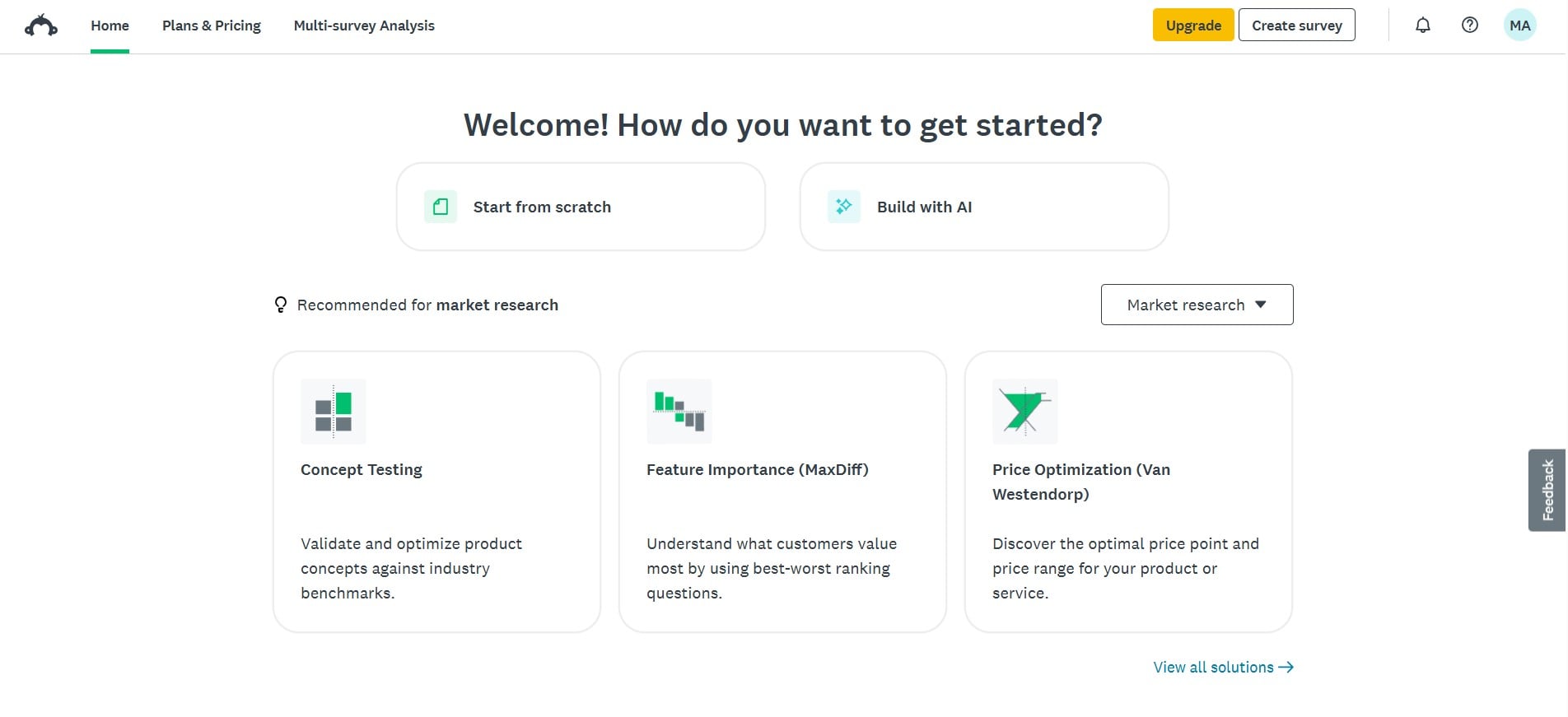The image size is (1568, 717).
Task: Click the Price Optimization chart icon
Action: point(1025,412)
